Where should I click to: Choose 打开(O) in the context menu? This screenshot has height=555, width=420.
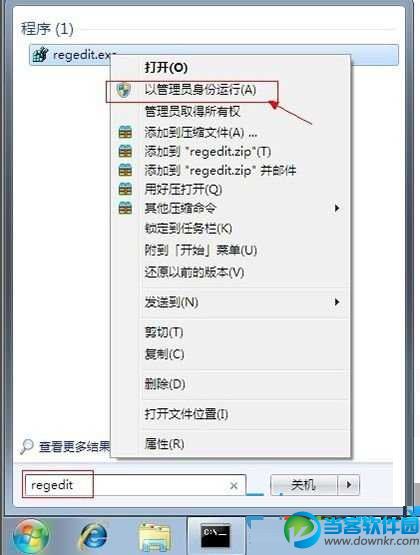point(166,67)
